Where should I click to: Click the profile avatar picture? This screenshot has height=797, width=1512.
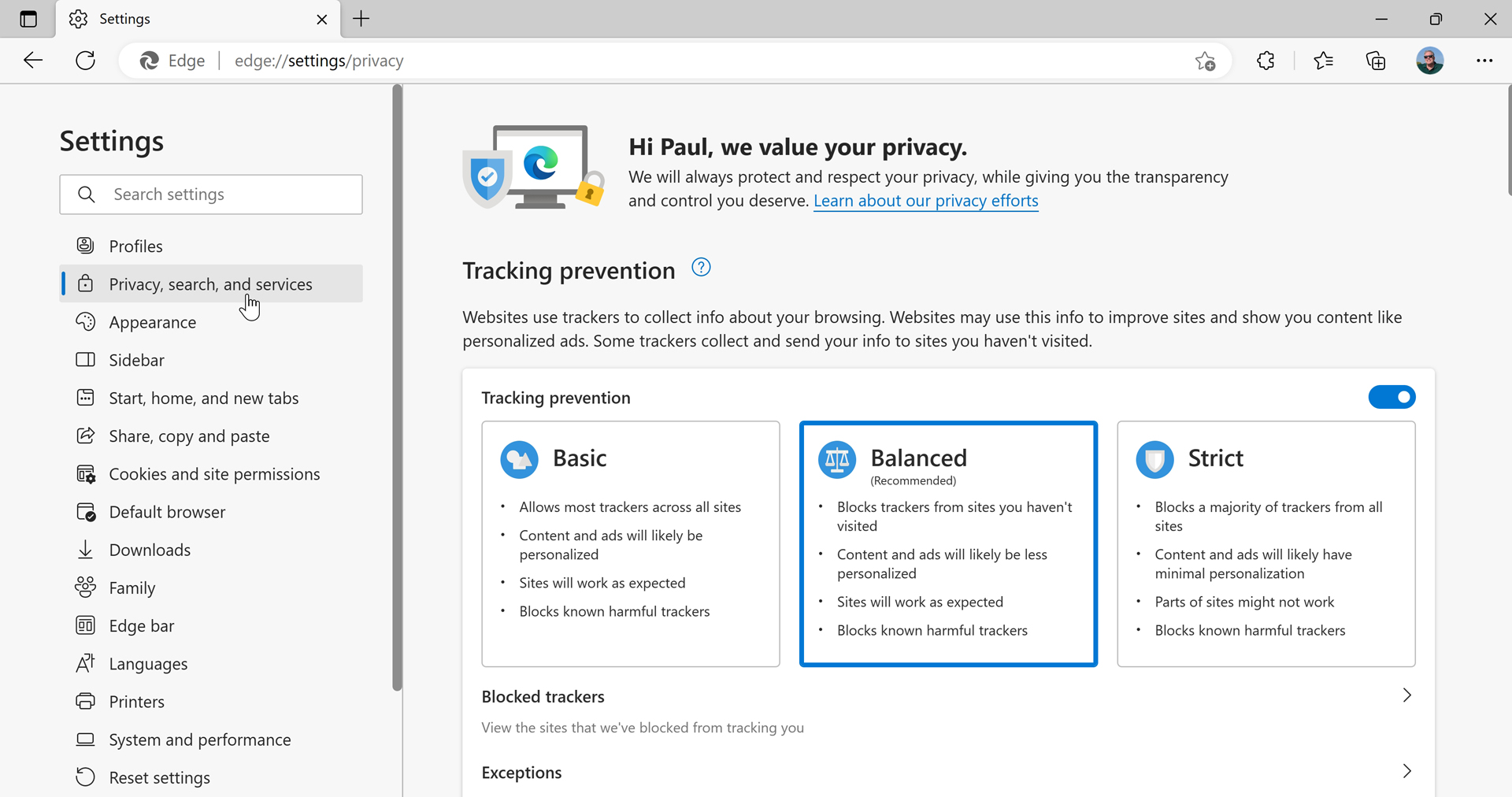click(x=1429, y=61)
